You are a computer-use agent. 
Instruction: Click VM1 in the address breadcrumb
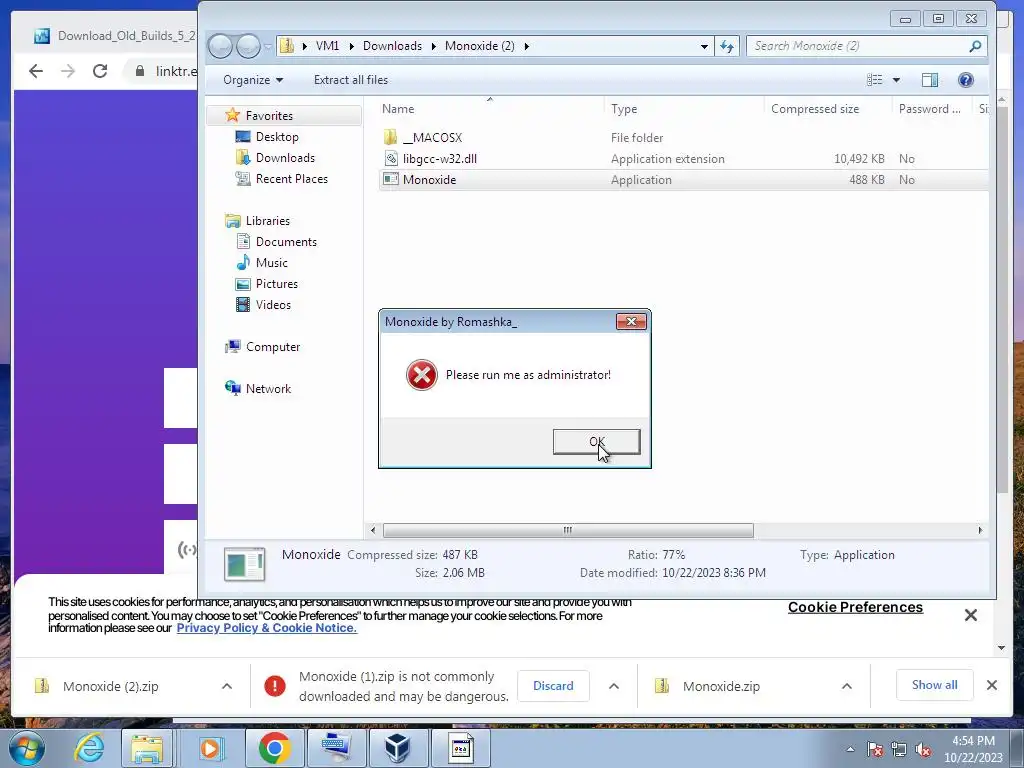pyautogui.click(x=327, y=46)
